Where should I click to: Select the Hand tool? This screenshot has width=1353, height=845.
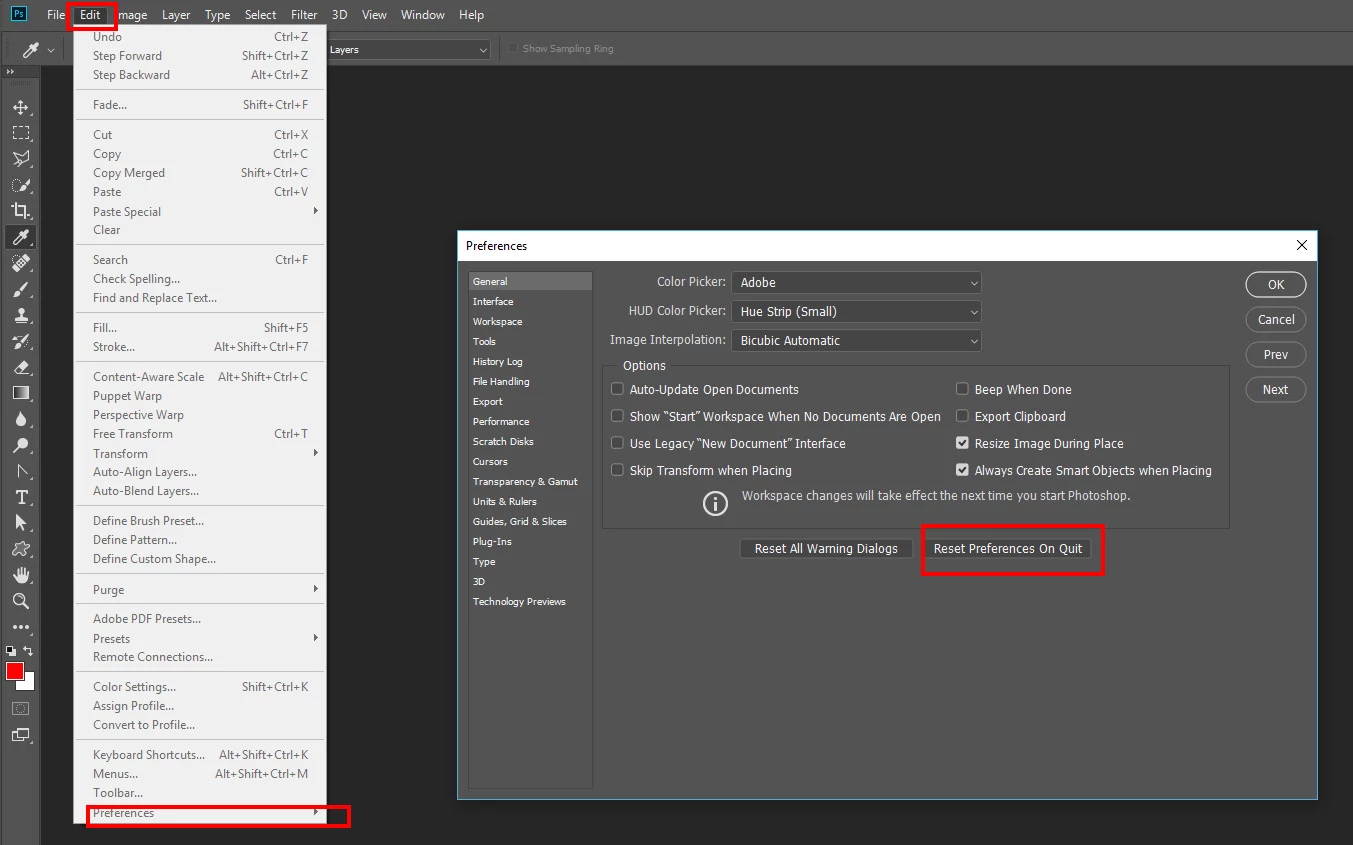click(20, 575)
